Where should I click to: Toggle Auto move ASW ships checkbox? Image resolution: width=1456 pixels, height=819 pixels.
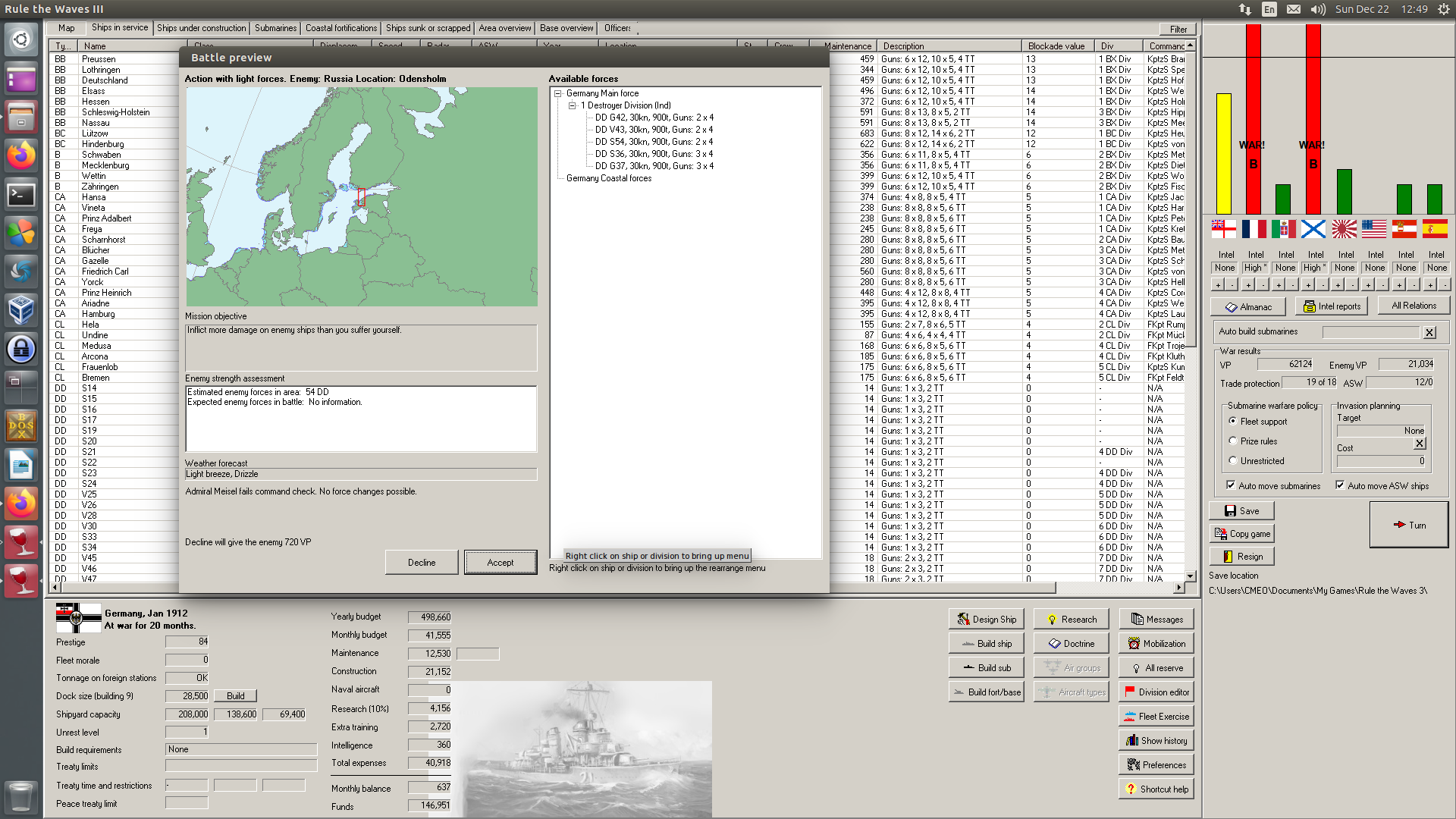[1340, 485]
